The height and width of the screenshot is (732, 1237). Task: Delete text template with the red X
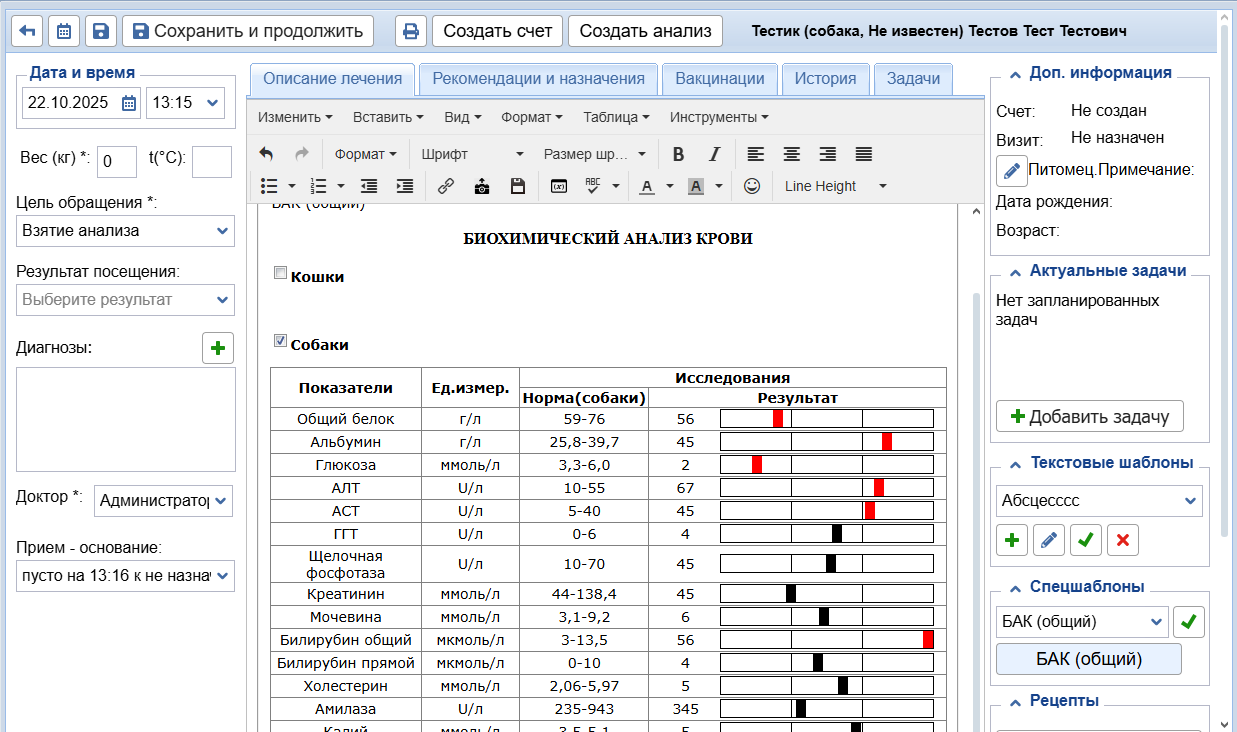click(x=1122, y=540)
